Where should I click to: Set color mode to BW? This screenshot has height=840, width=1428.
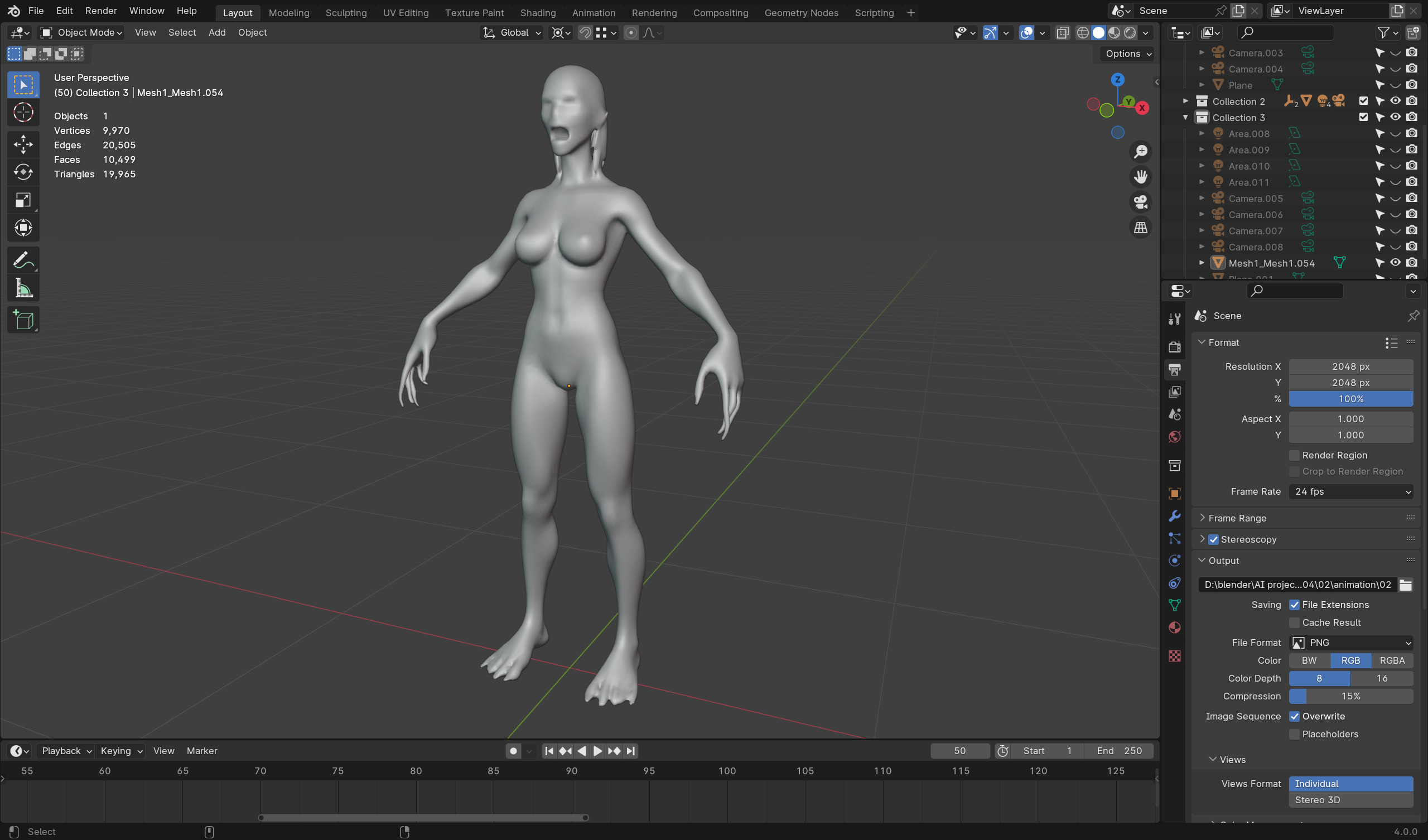coord(1309,661)
